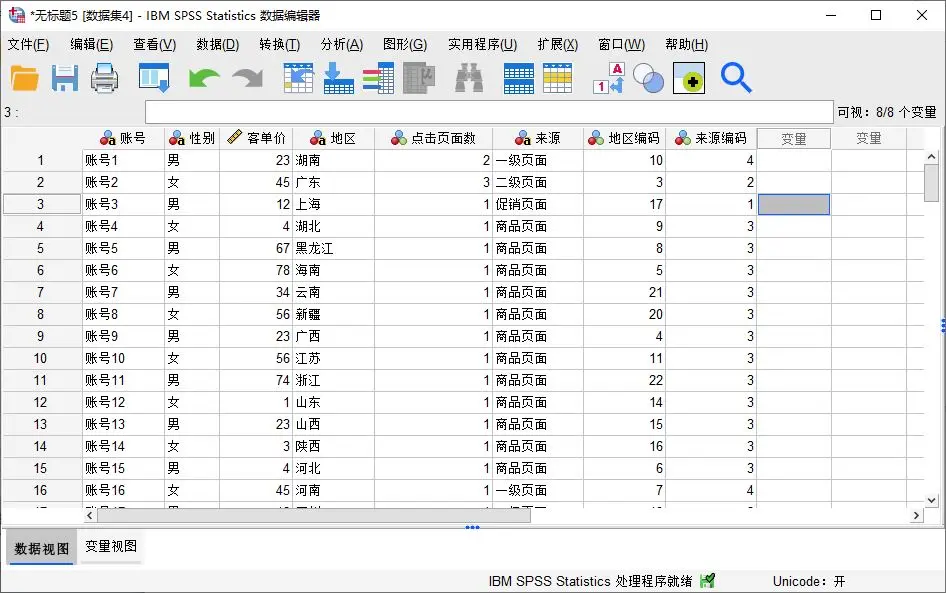Open the 文件(F) menu
This screenshot has height=593, width=946.
tap(28, 45)
